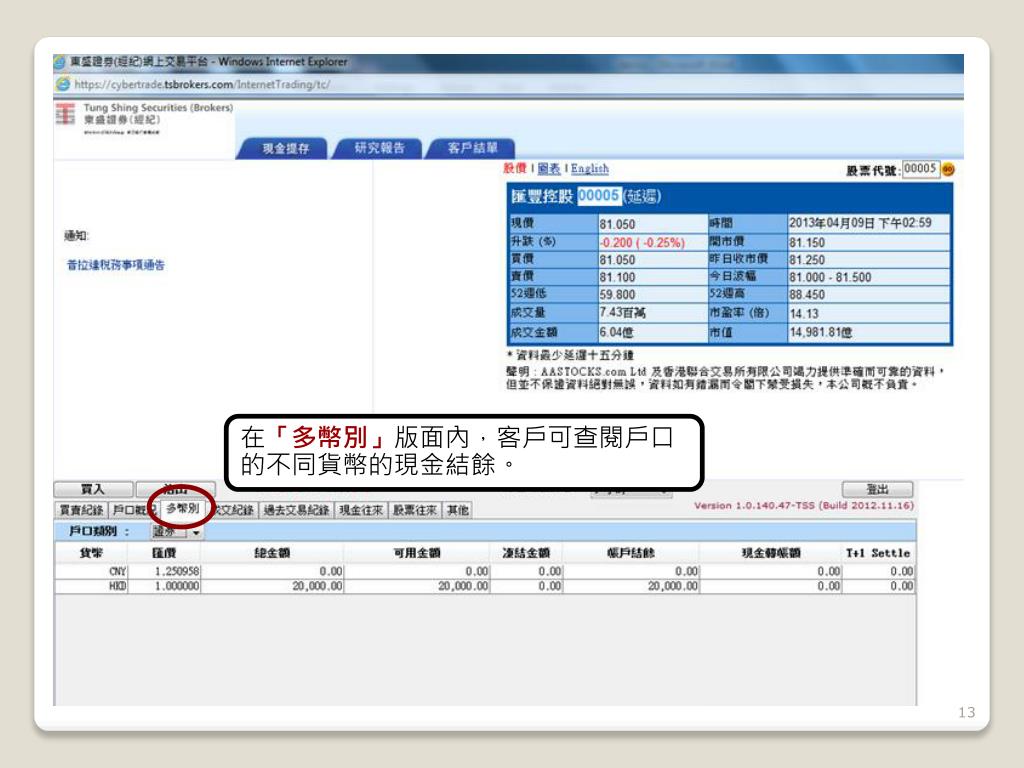Click the change value -0.200 (-0.25%)
The image size is (1024, 768).
[643, 242]
